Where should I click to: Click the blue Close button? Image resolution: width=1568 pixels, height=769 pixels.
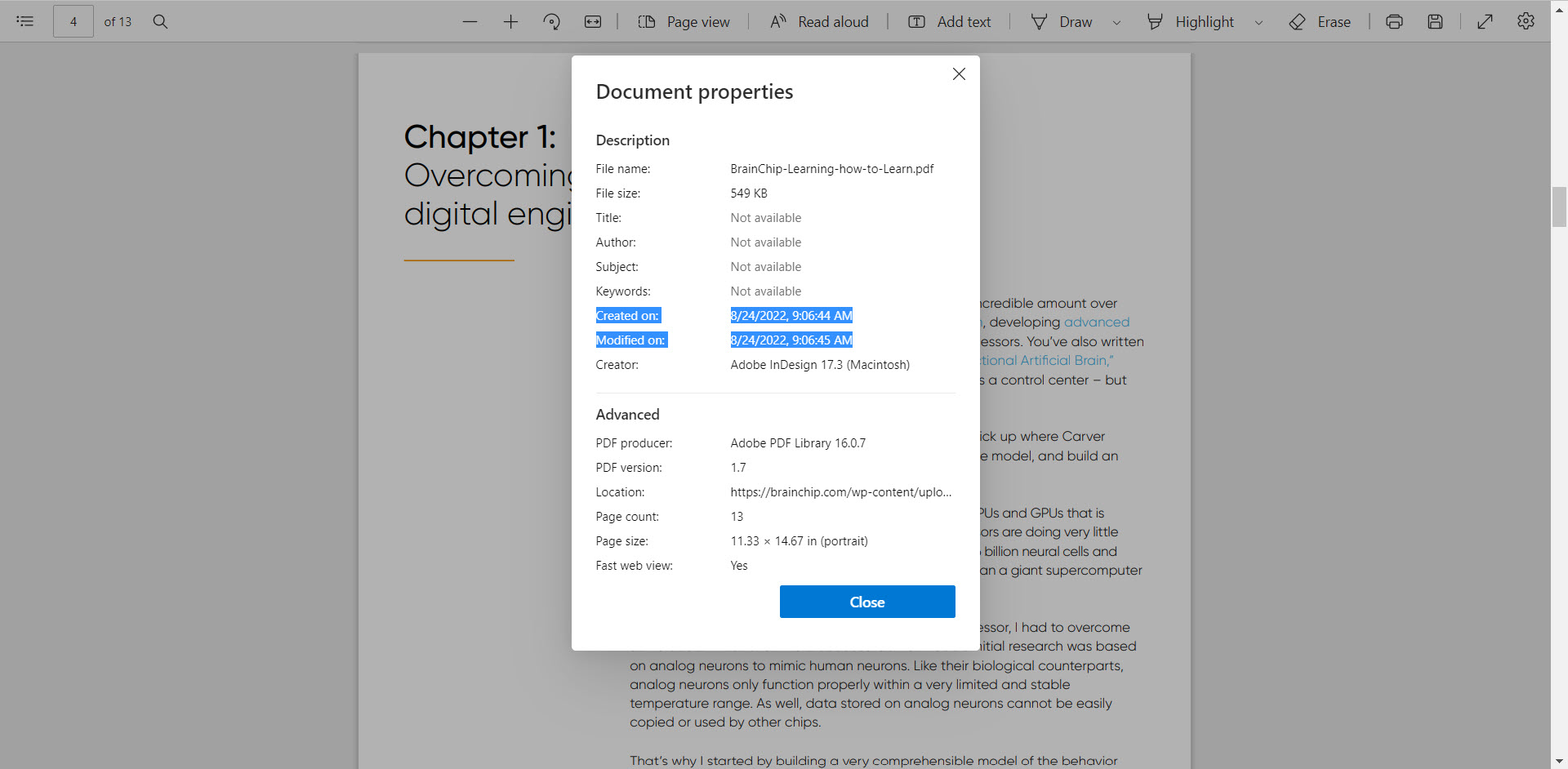tap(866, 602)
